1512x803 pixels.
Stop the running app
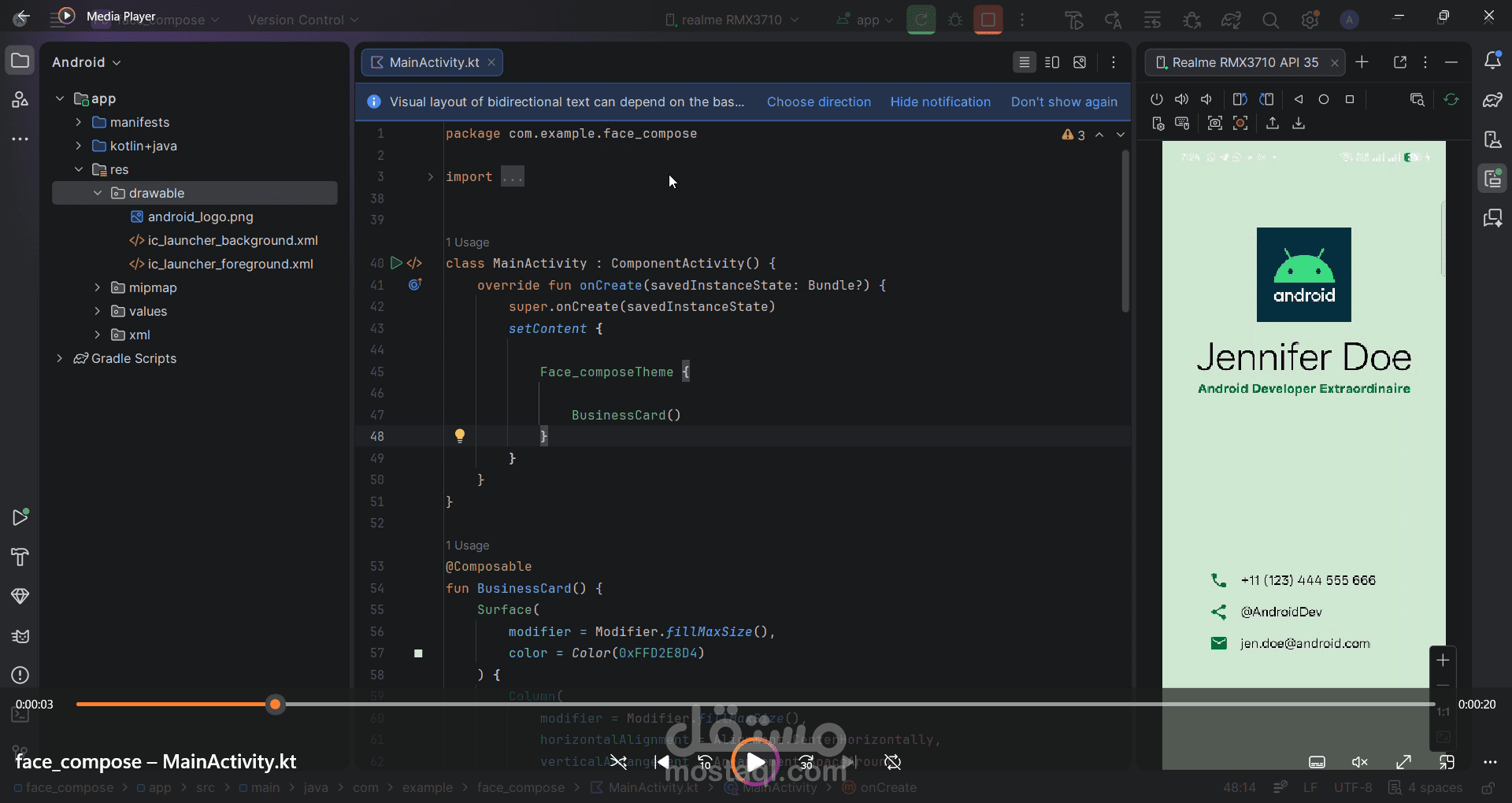click(x=988, y=20)
